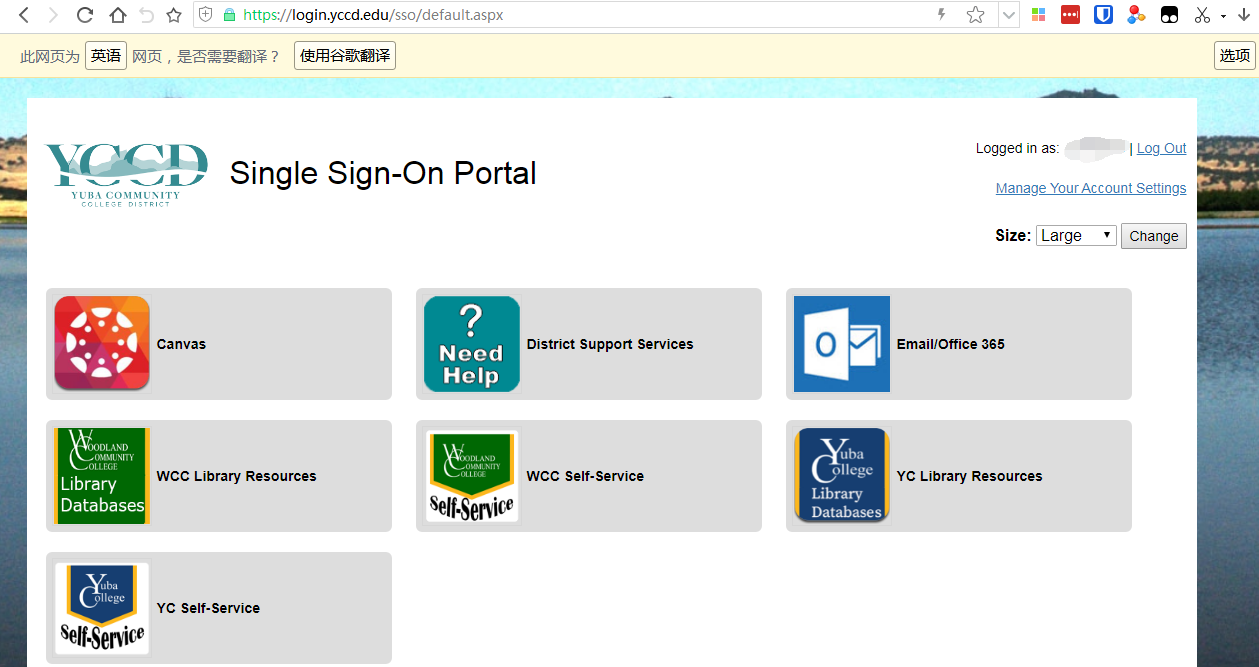Open the Woodland Library Databases icon

[x=102, y=475]
